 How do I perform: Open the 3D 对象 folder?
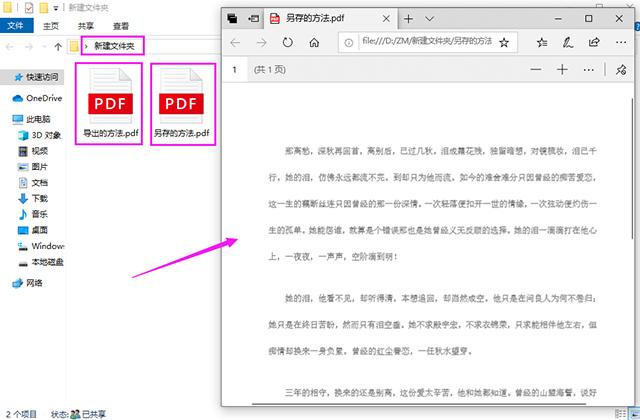(40, 135)
